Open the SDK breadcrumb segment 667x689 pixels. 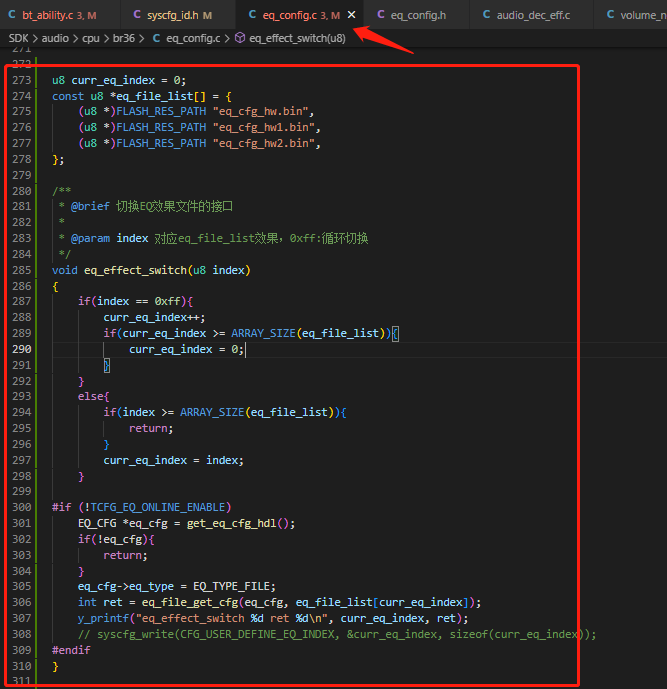pyautogui.click(x=18, y=38)
